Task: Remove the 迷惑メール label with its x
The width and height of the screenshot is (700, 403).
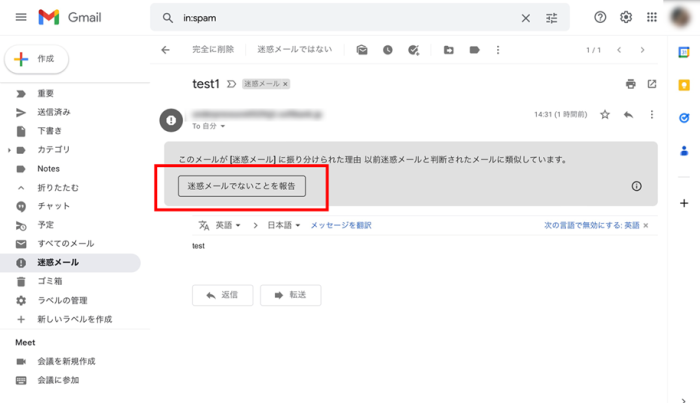Action: tap(285, 85)
